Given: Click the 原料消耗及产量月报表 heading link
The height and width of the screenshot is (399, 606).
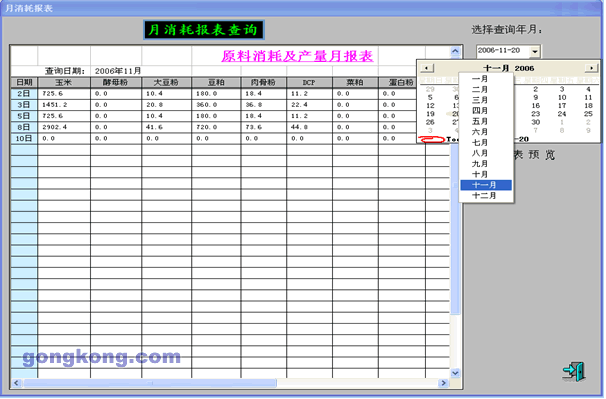Looking at the screenshot, I should click(x=297, y=56).
